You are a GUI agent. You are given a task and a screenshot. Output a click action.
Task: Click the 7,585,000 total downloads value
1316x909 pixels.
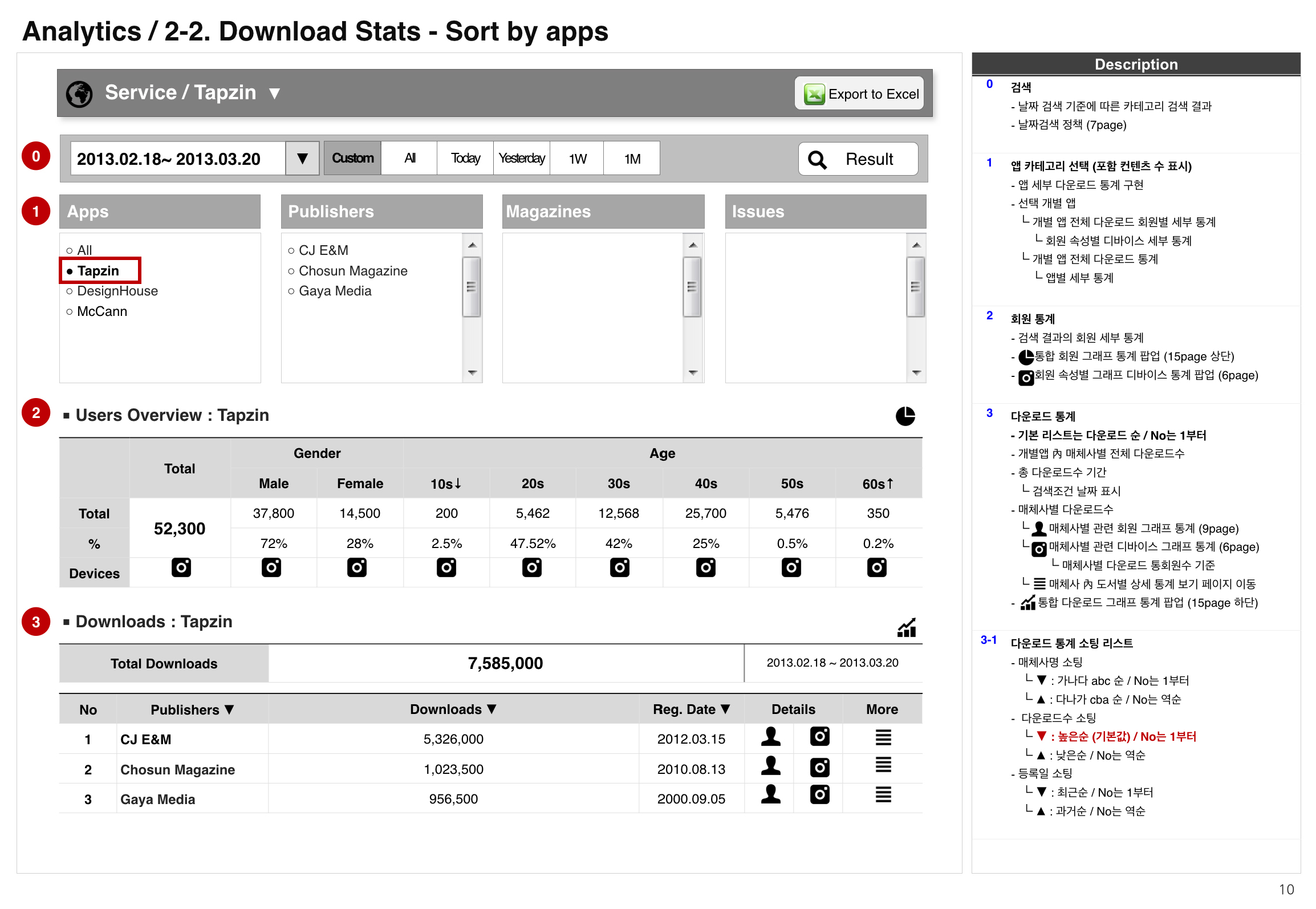[505, 663]
